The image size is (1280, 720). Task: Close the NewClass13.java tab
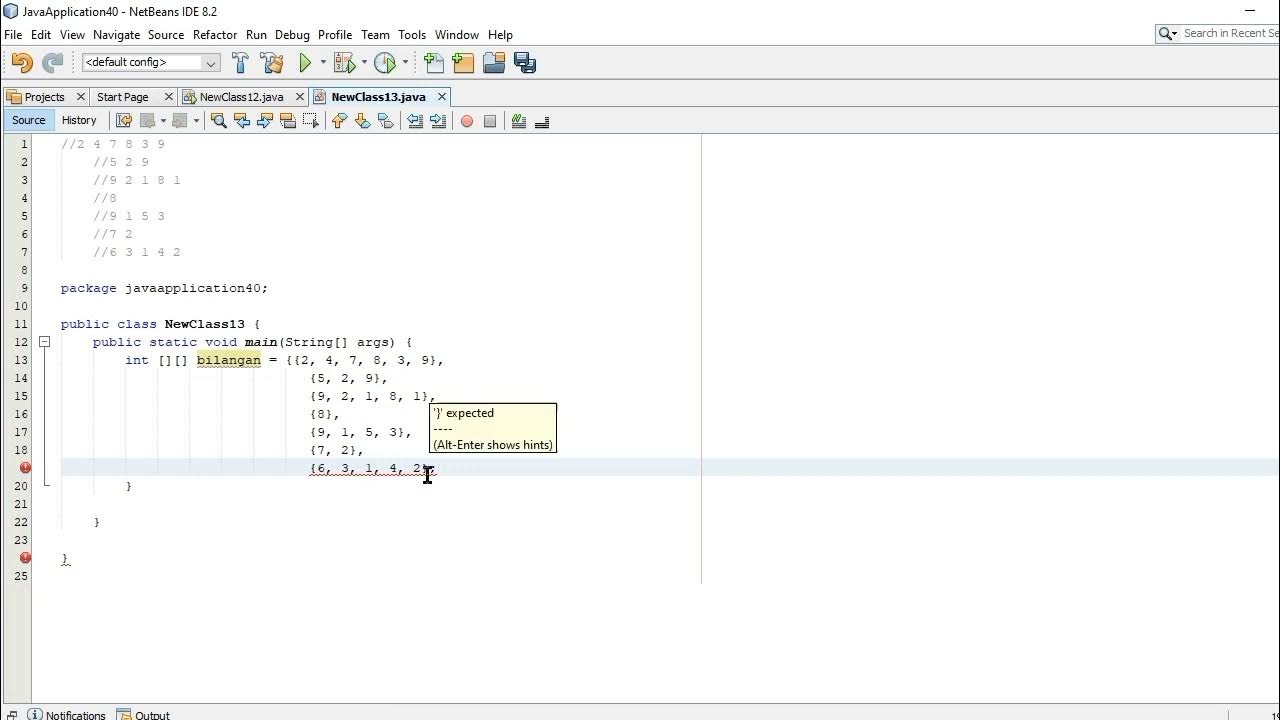point(442,97)
